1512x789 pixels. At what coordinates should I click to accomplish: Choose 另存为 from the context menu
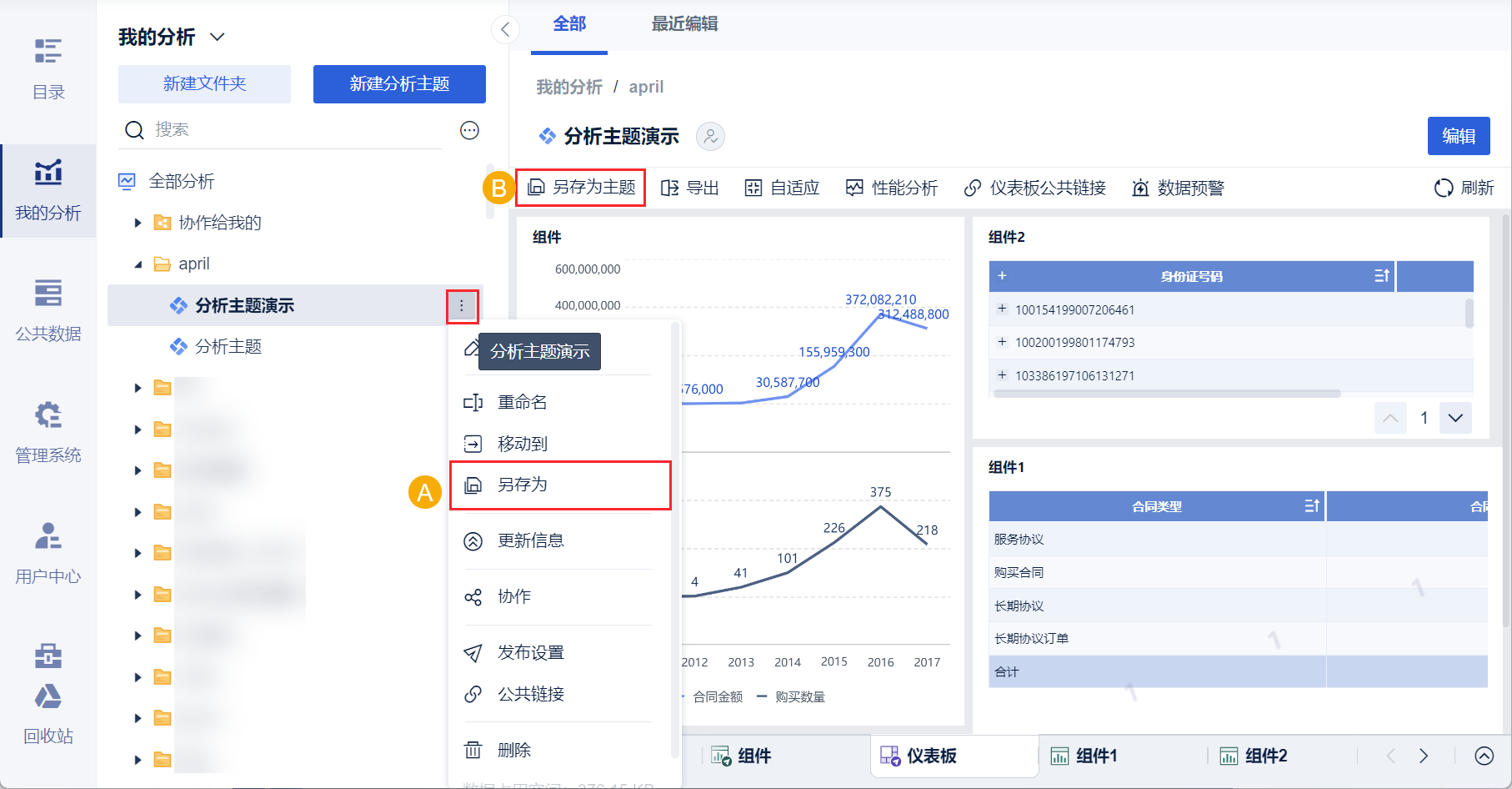tap(559, 485)
